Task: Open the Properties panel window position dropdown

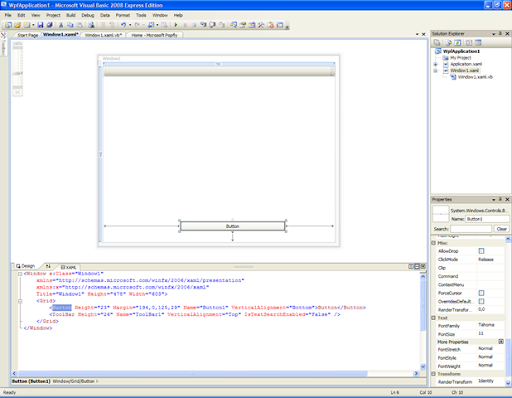Action: click(494, 199)
